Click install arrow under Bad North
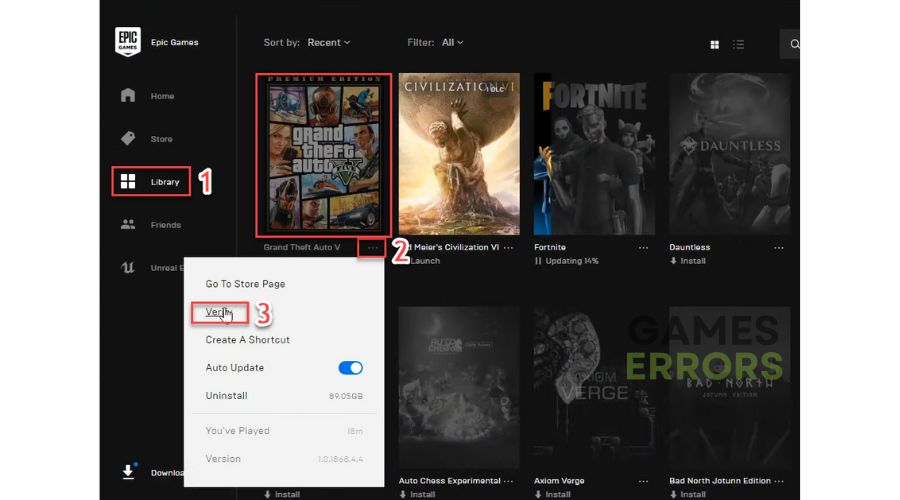This screenshot has height=500, width=900. click(x=673, y=494)
